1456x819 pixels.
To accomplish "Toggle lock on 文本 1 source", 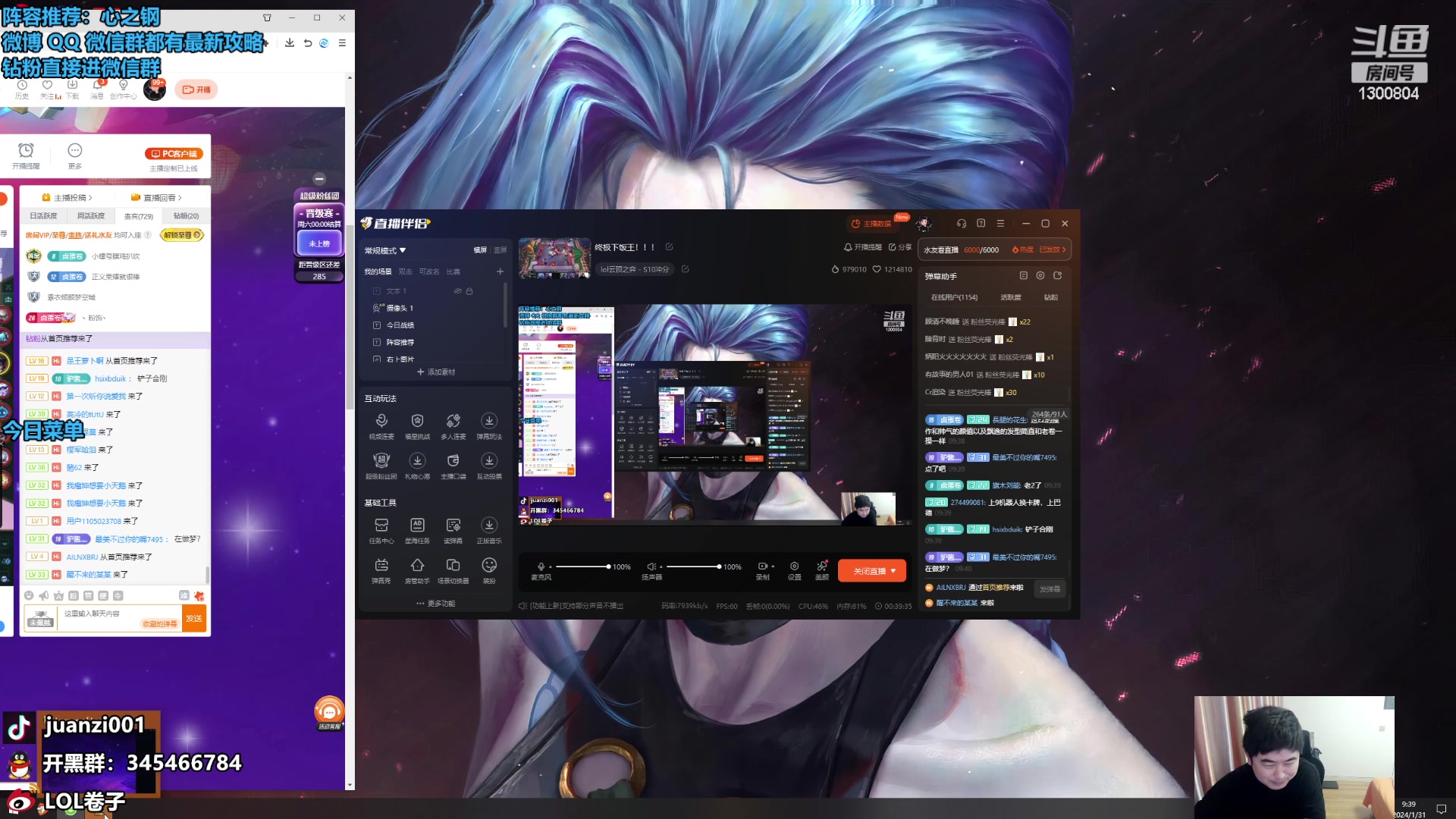I will pyautogui.click(x=469, y=291).
